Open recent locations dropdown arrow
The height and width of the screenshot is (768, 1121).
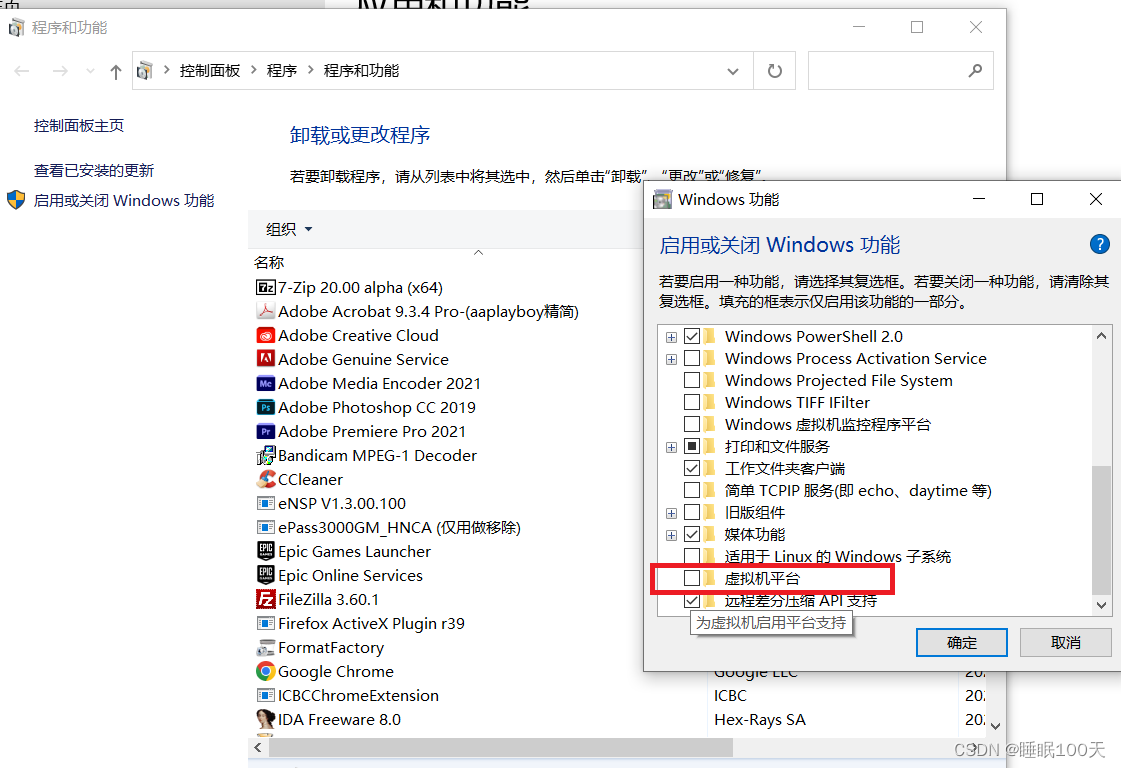pyautogui.click(x=90, y=71)
